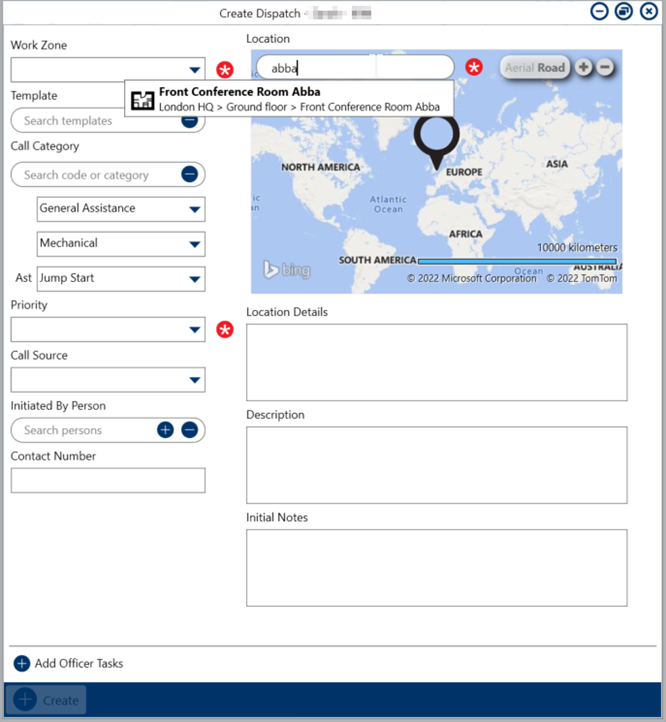
Task: Clear the Template search with minus icon
Action: pos(189,121)
